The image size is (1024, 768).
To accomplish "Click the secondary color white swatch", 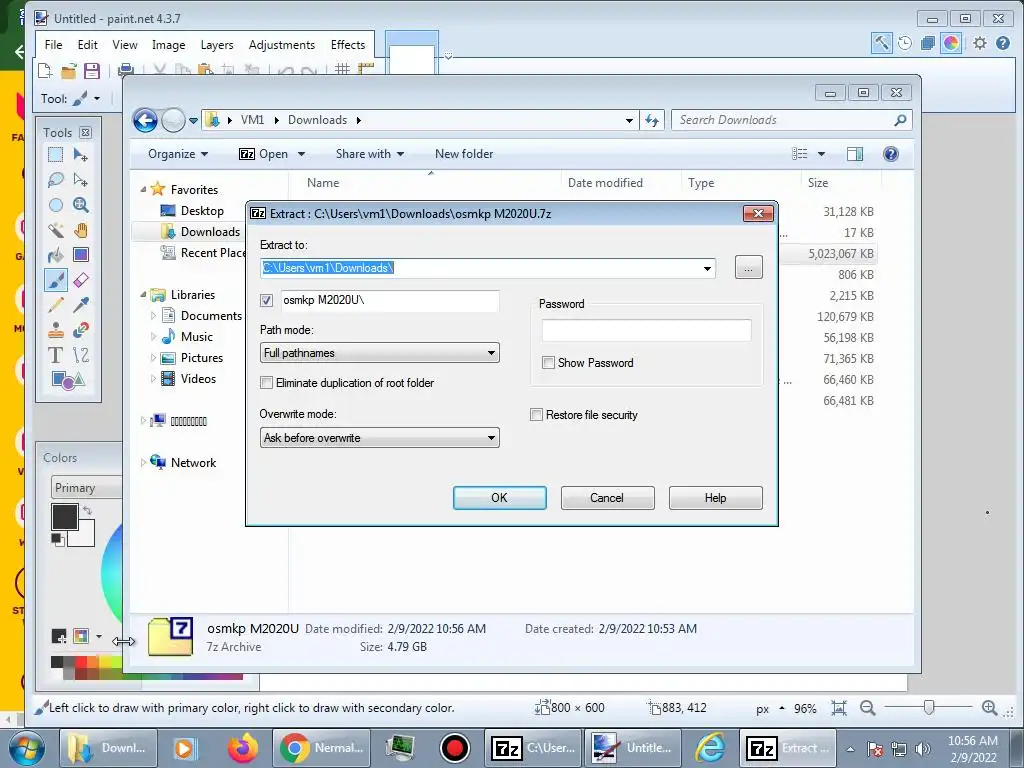I will coord(86,537).
